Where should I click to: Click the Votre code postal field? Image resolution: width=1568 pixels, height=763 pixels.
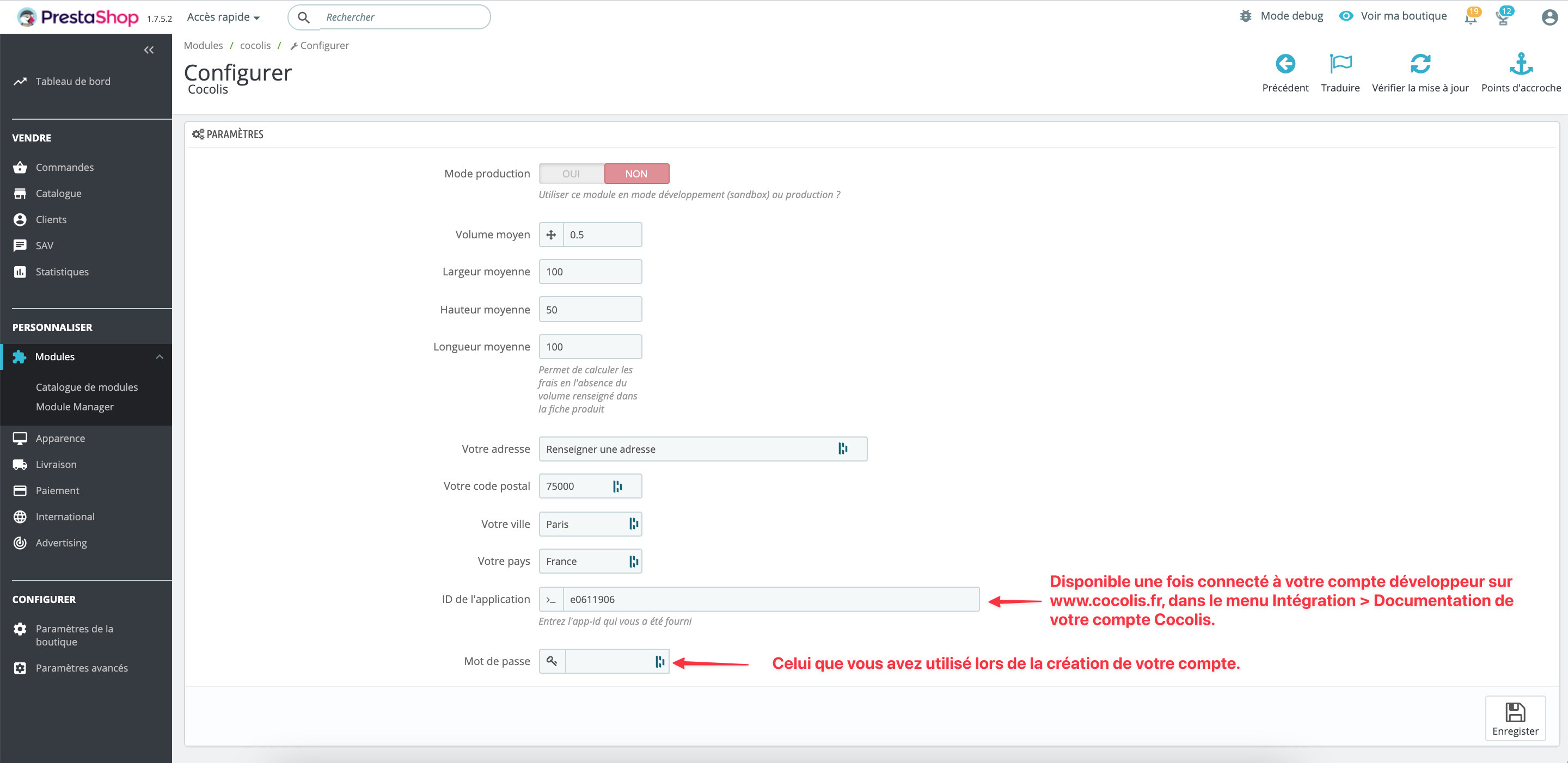(590, 486)
